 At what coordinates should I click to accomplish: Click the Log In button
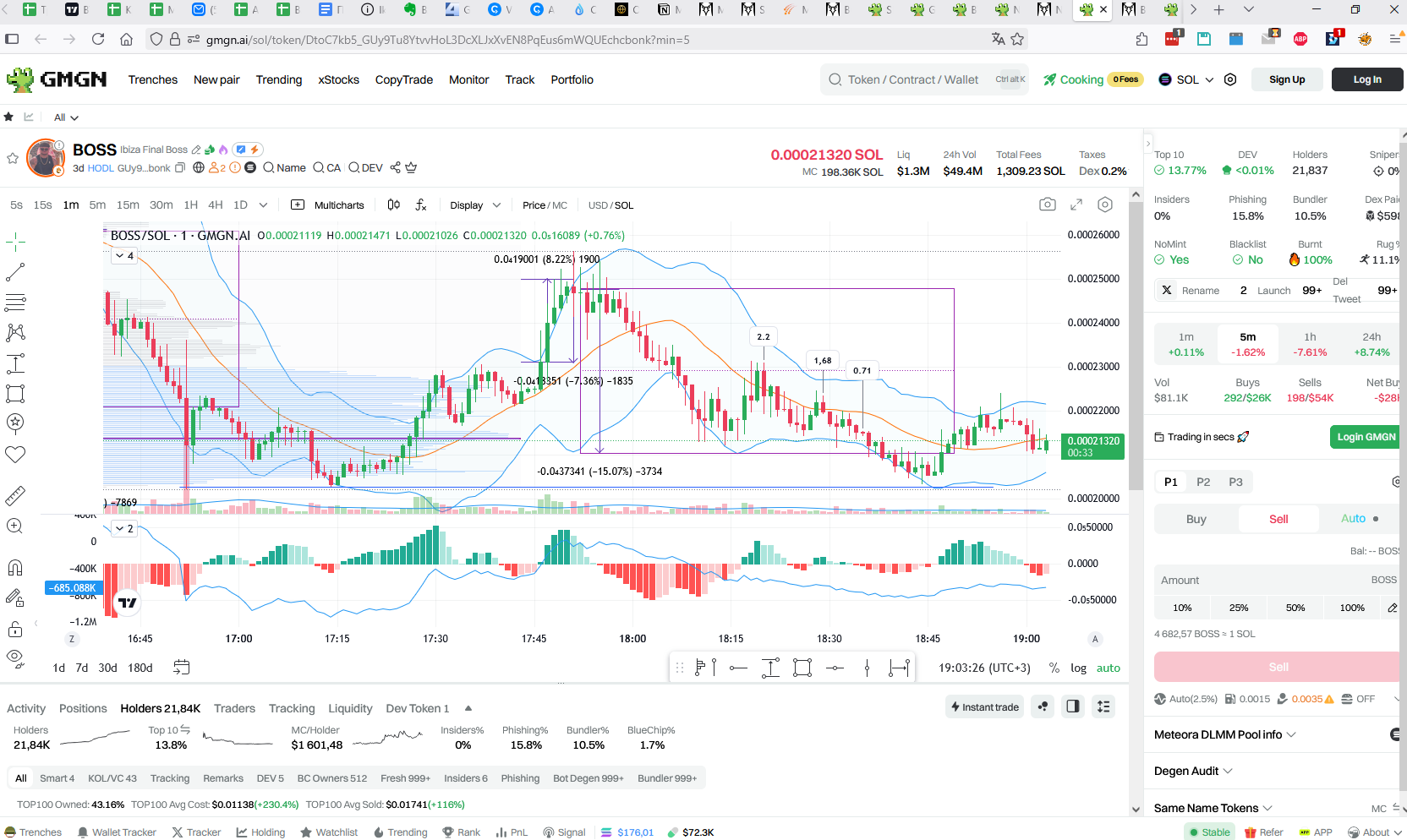point(1367,79)
